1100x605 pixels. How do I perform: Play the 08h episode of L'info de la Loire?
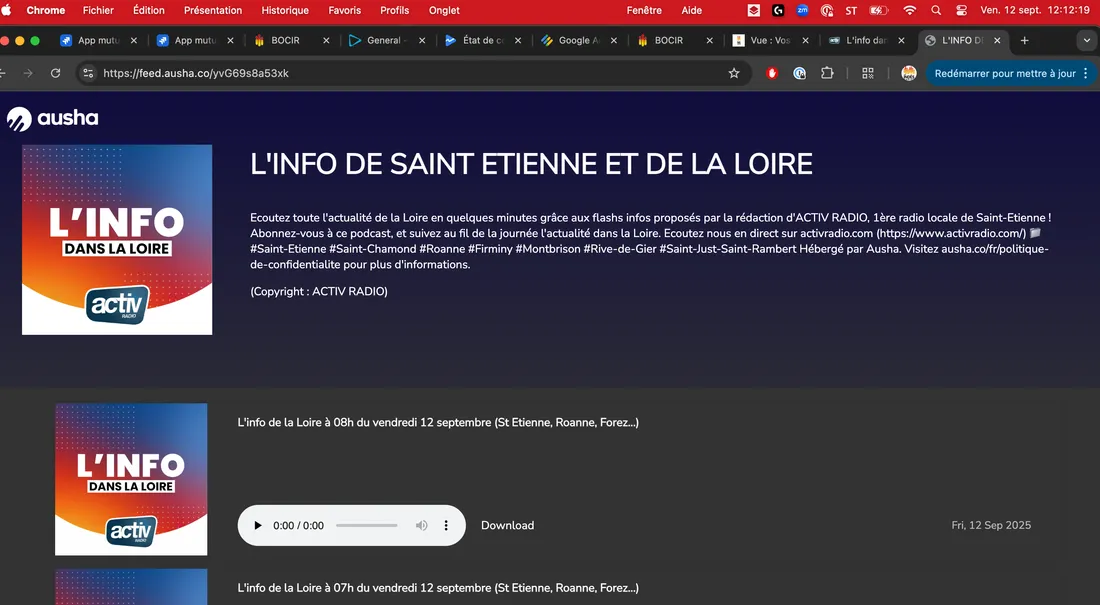pyautogui.click(x=257, y=524)
